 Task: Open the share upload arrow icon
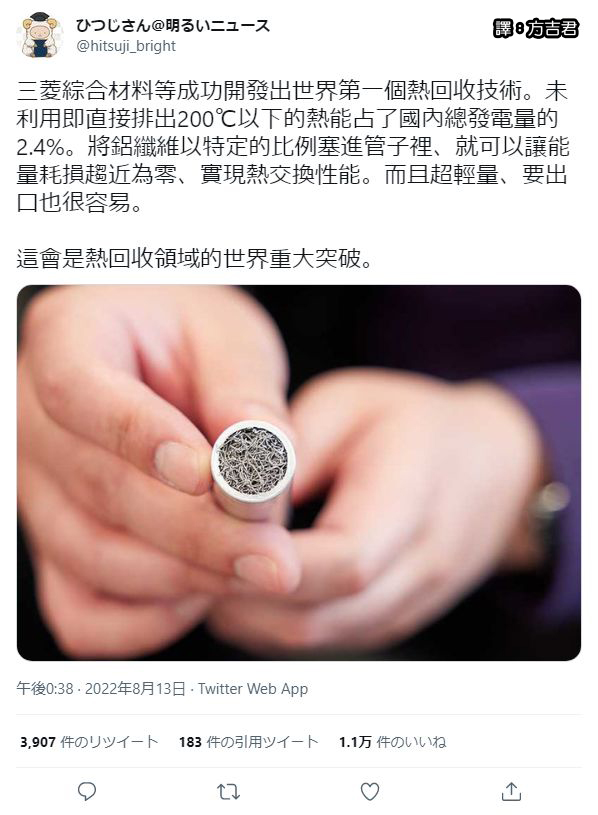(511, 791)
